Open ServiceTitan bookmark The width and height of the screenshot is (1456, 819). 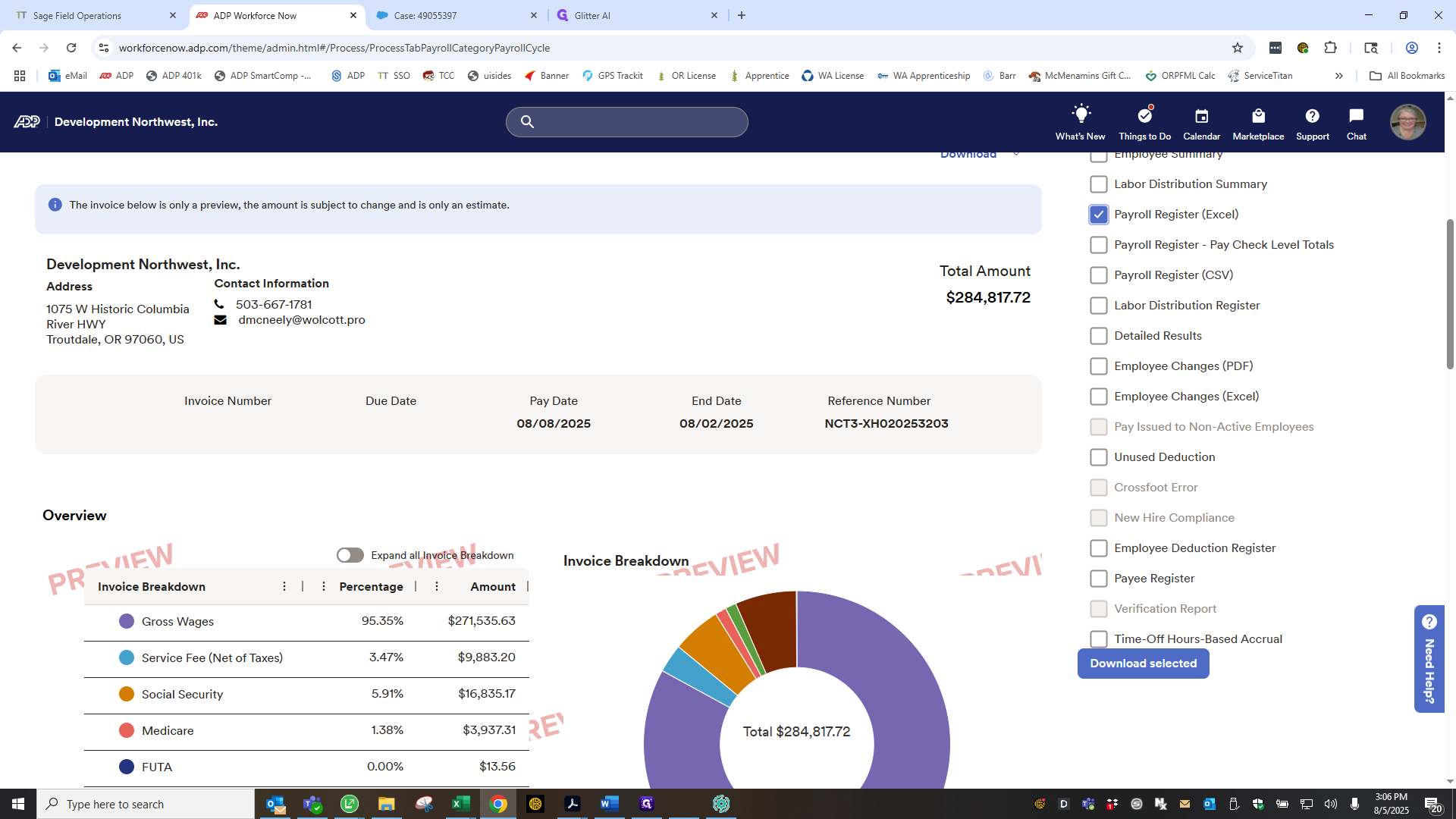coord(1260,76)
